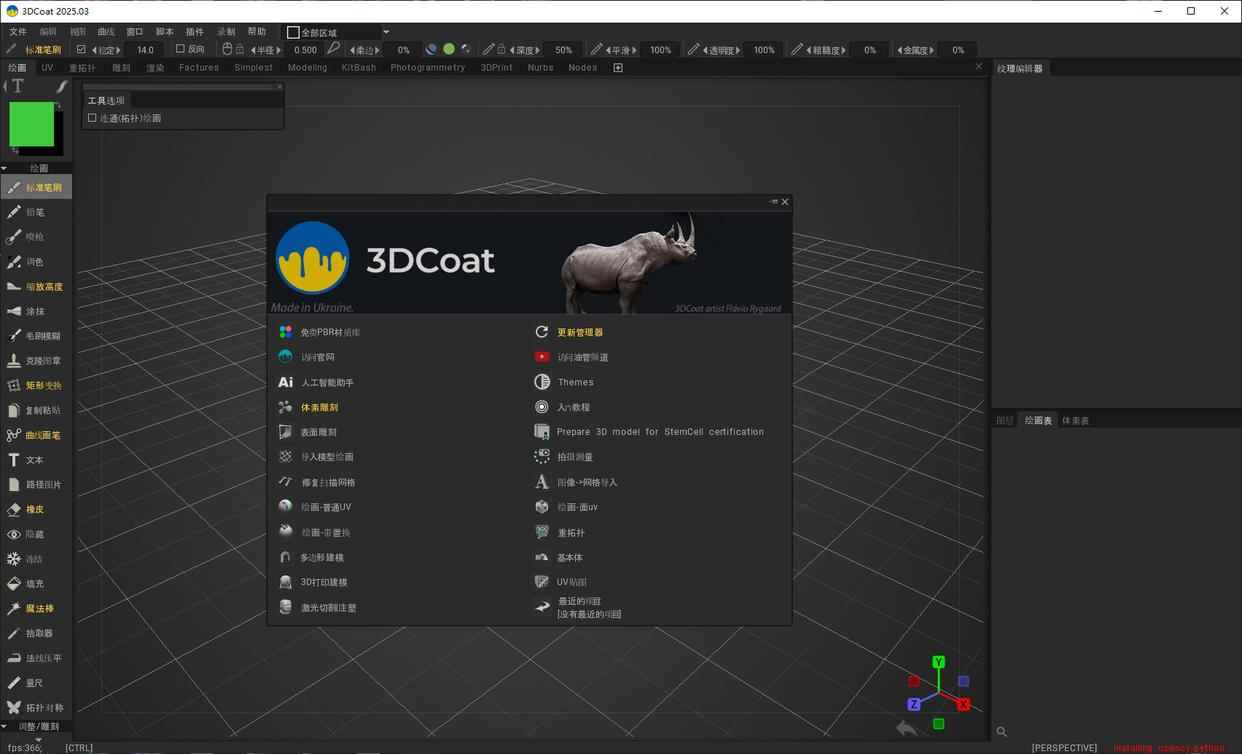The height and width of the screenshot is (754, 1242).
Task: Select the 隐藏 hide tool
Action: [x=36, y=535]
